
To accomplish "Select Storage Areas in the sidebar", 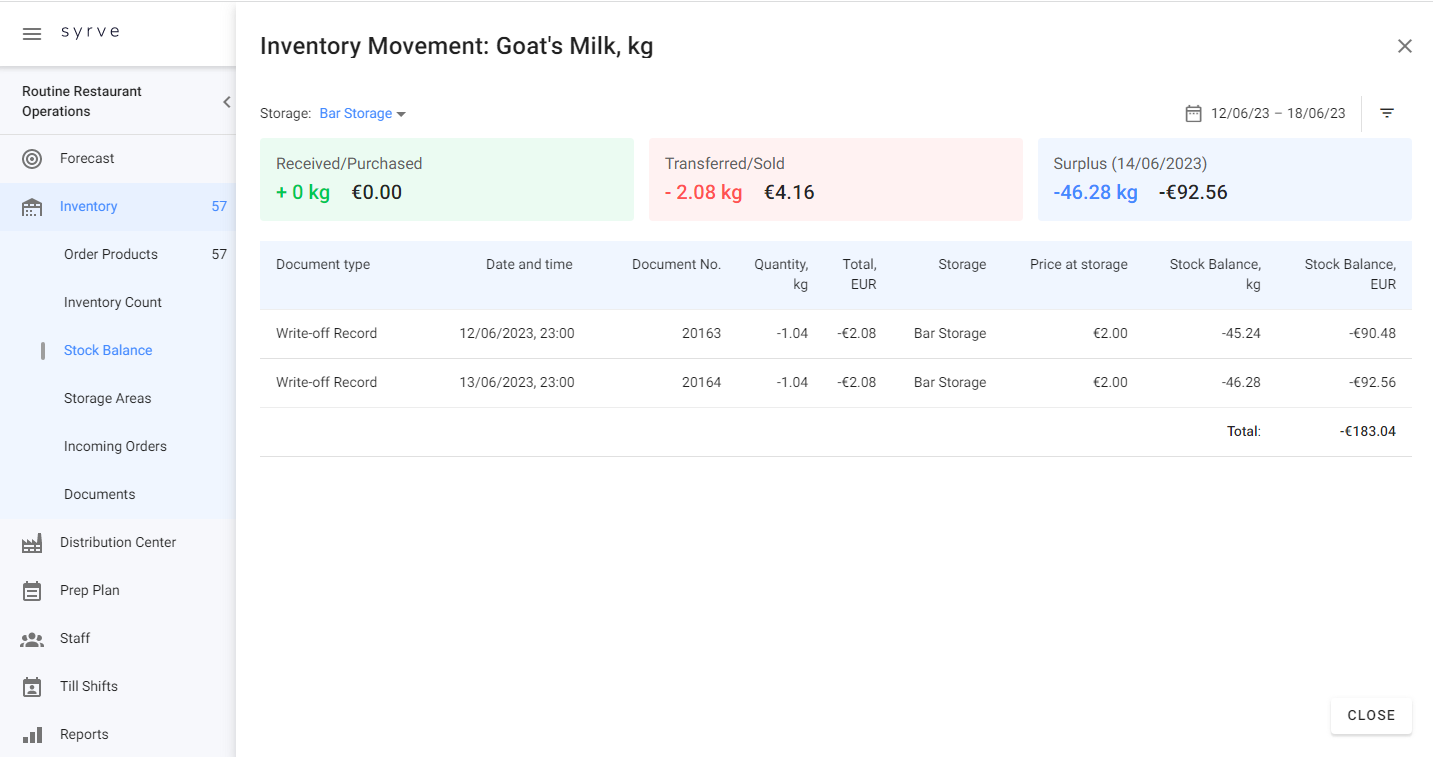I will click(108, 399).
